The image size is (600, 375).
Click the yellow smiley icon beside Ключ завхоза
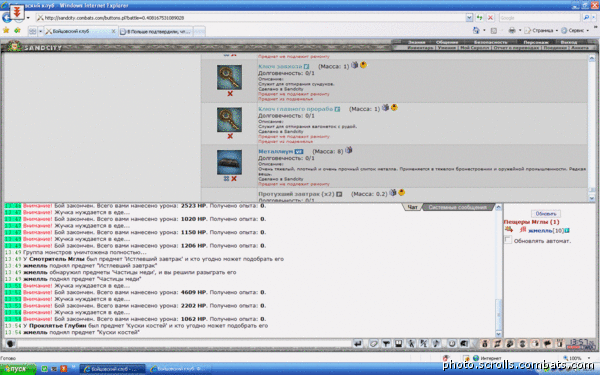pos(363,65)
